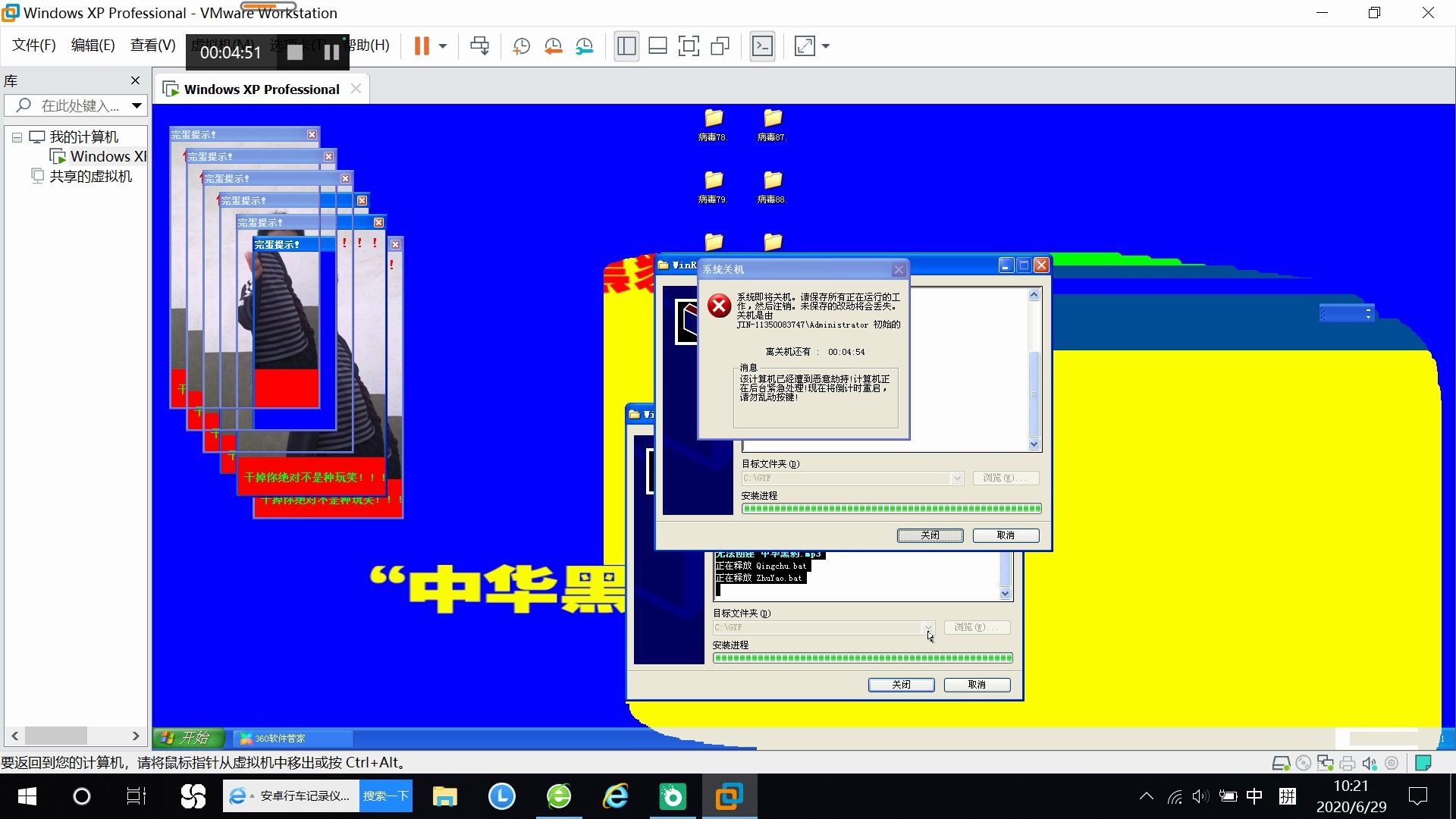Close the Windows XP Professional tab
This screenshot has width=1456, height=819.
point(356,89)
